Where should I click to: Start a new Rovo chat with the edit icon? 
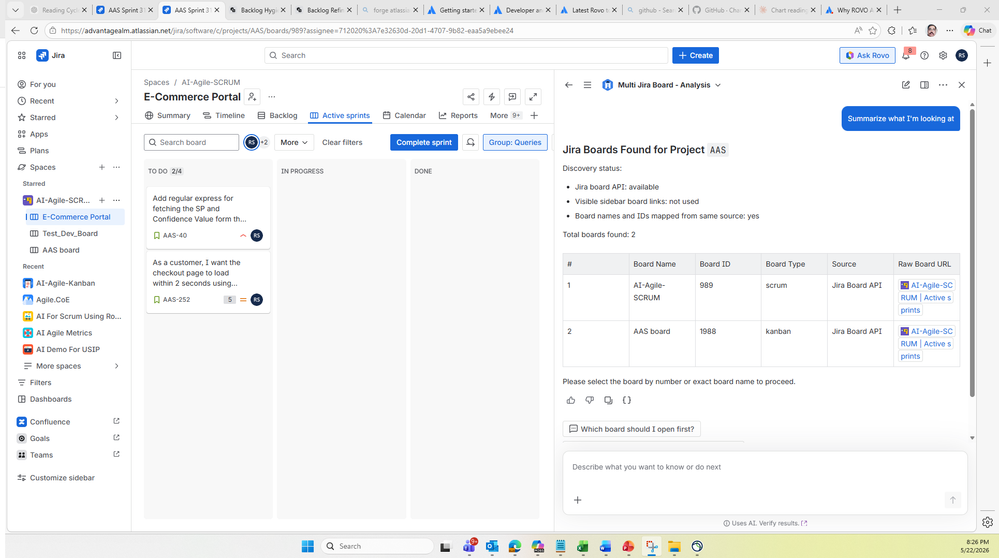point(905,85)
